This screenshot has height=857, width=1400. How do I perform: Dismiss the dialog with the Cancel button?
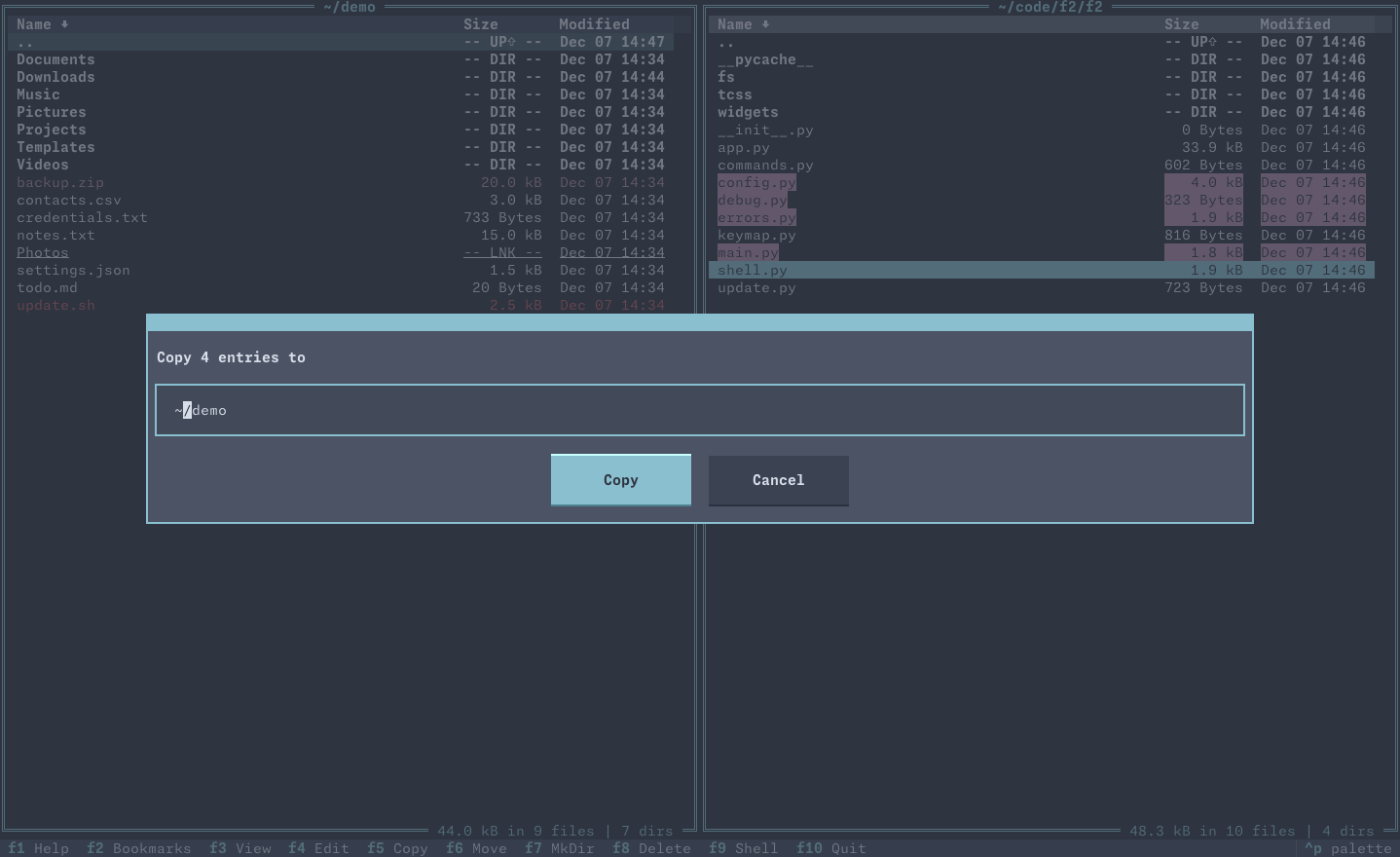pos(778,480)
